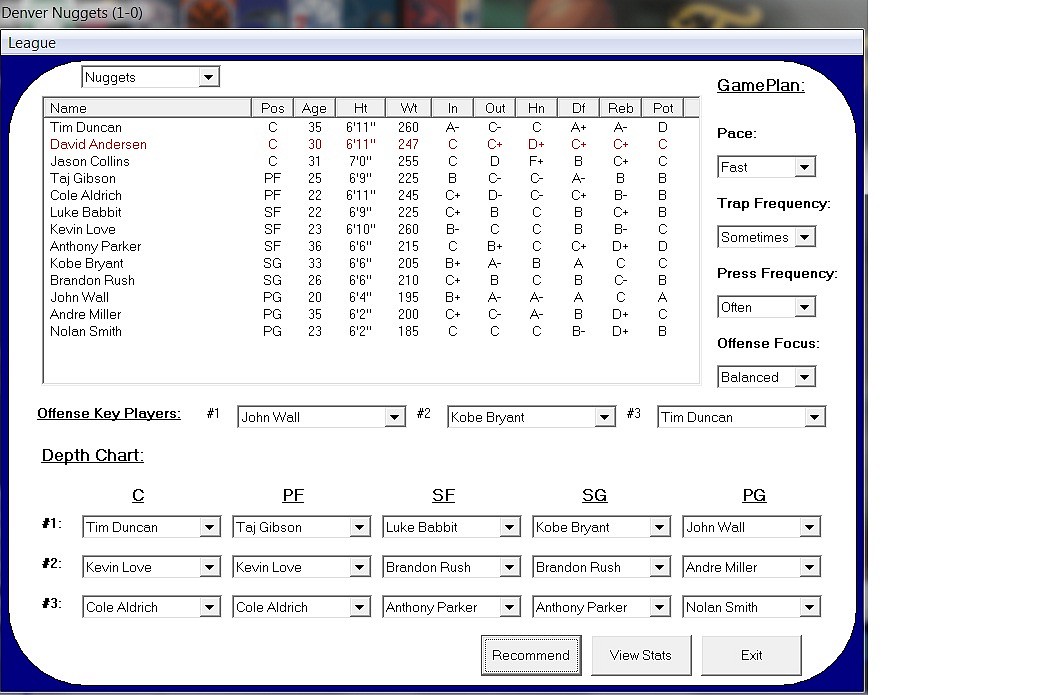Open the #3 SF dropdown Anthony Parker
This screenshot has width=1060, height=695.
452,607
